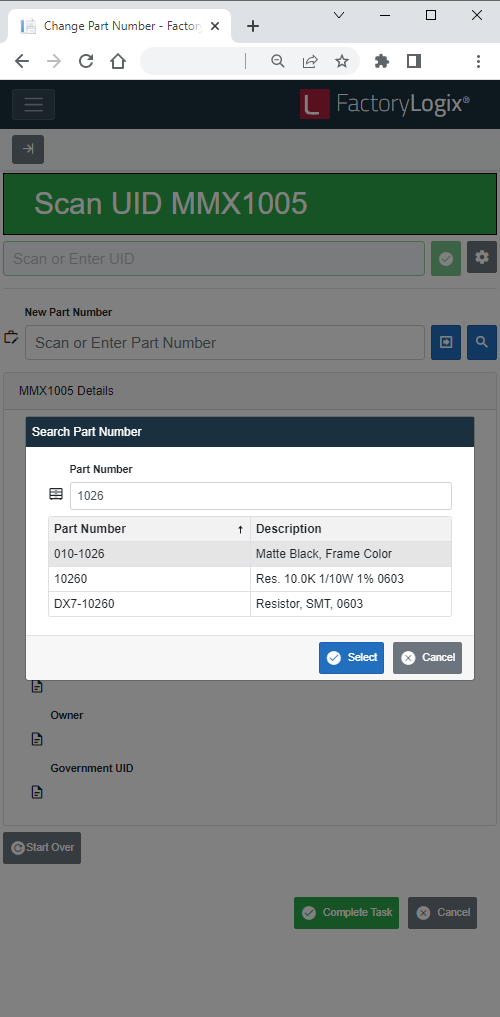Click the search field containing 1026
Screen dimensions: 500x1017
click(x=261, y=496)
